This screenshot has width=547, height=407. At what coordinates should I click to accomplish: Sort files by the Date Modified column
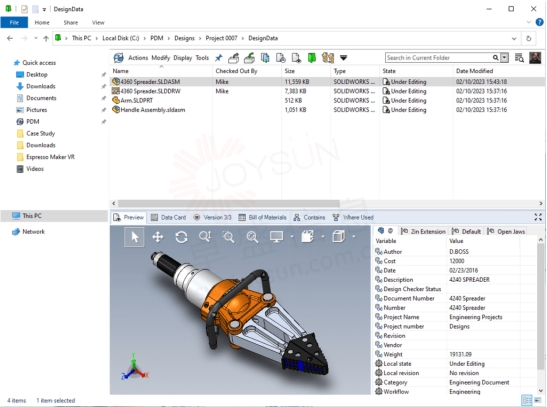pos(474,71)
